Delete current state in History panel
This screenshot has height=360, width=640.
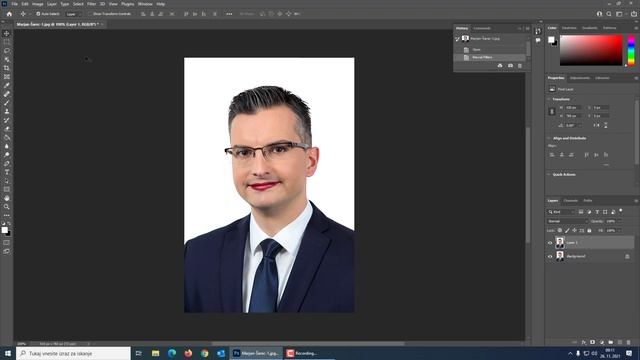520,66
